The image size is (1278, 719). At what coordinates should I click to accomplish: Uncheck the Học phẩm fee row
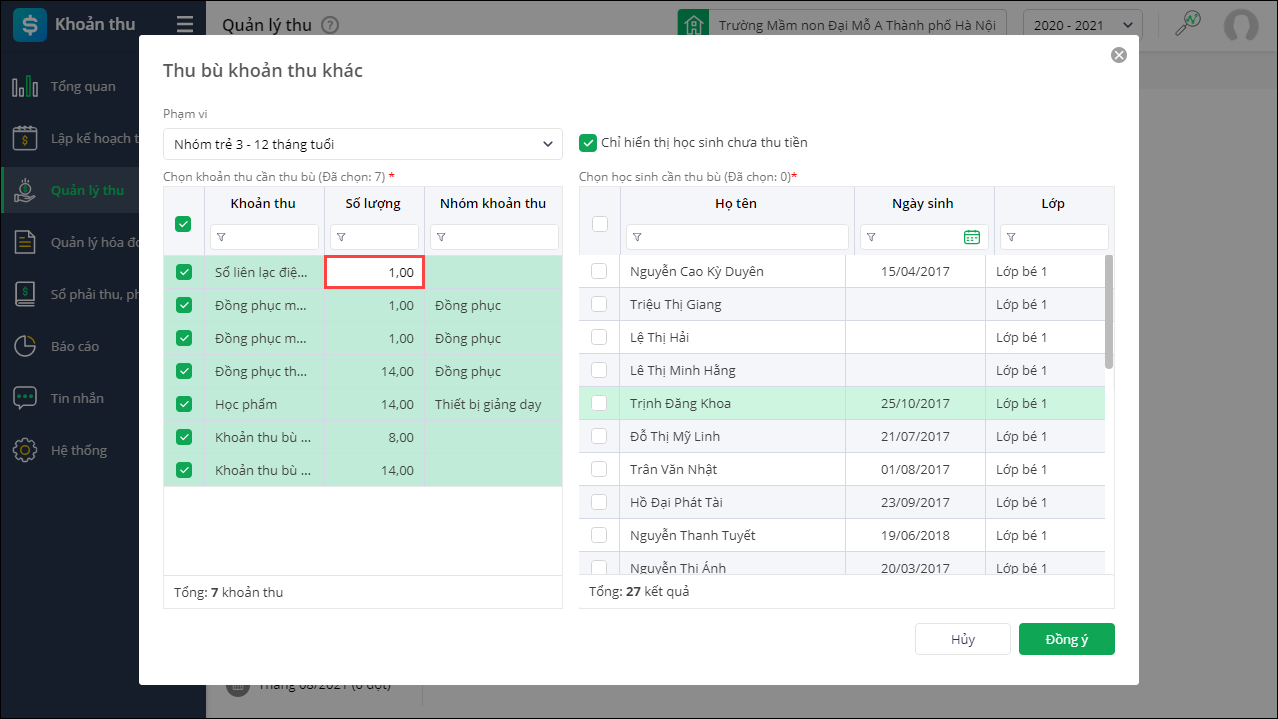click(x=184, y=404)
